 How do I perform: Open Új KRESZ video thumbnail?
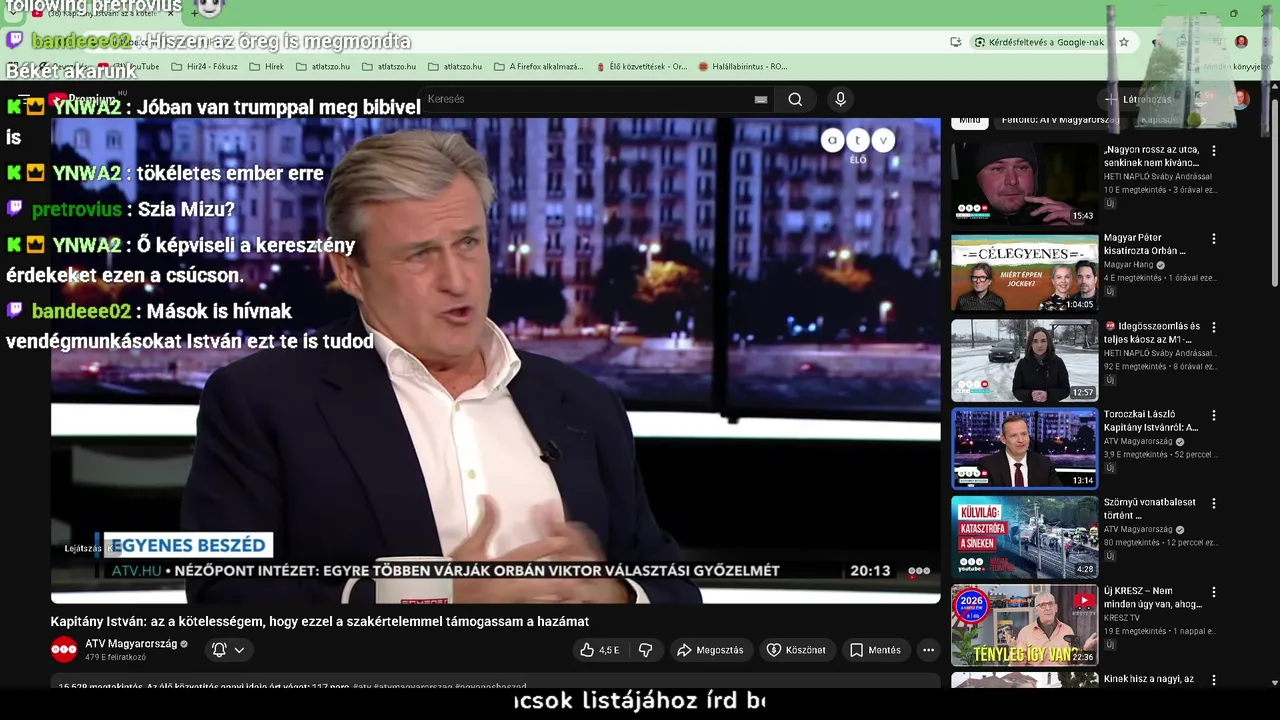coord(1024,625)
